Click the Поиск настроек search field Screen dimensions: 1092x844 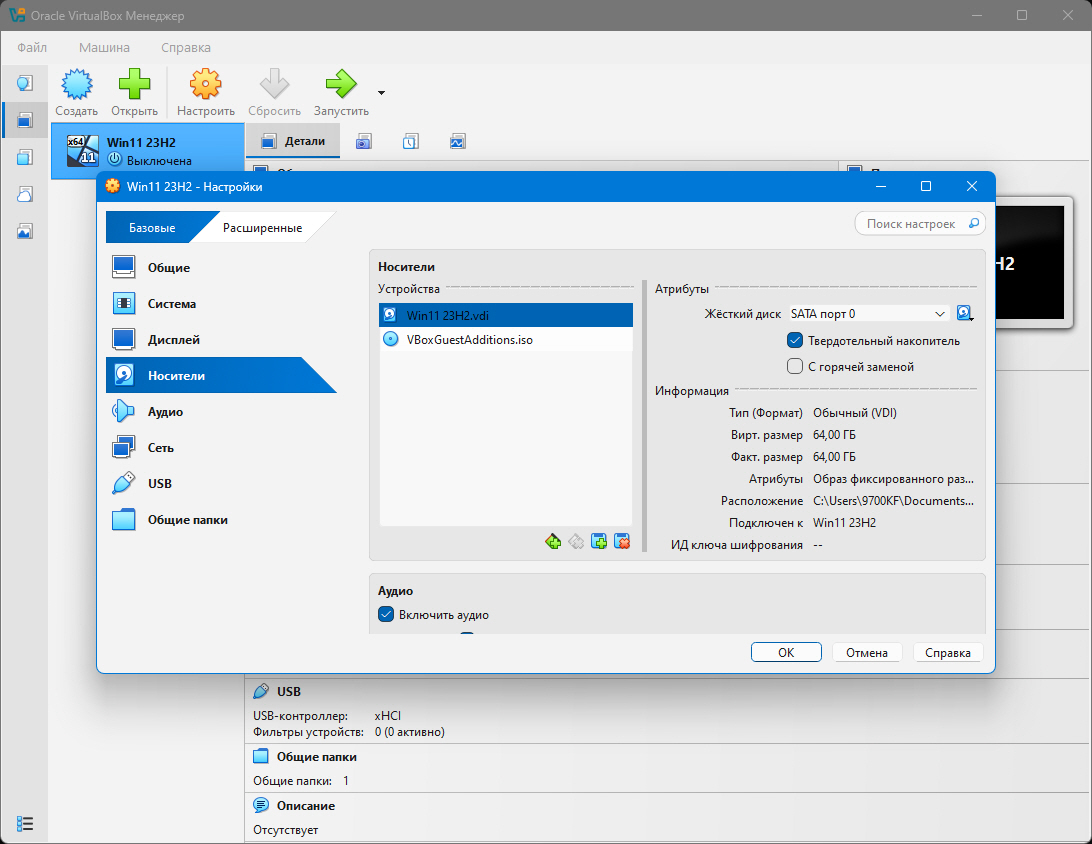tap(920, 224)
